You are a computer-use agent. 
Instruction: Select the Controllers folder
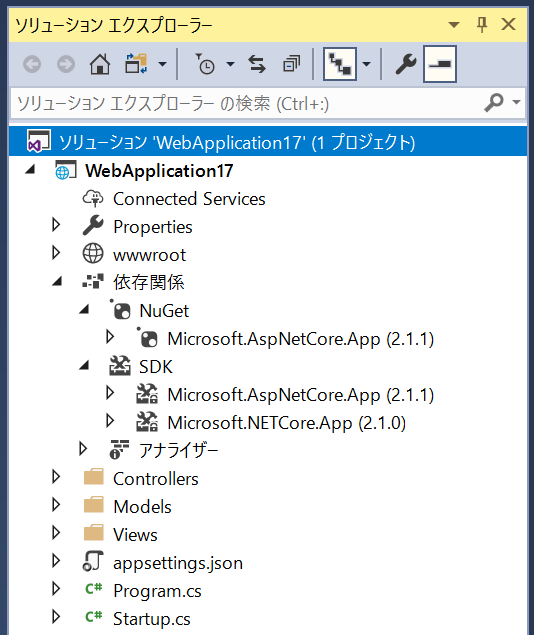[156, 479]
